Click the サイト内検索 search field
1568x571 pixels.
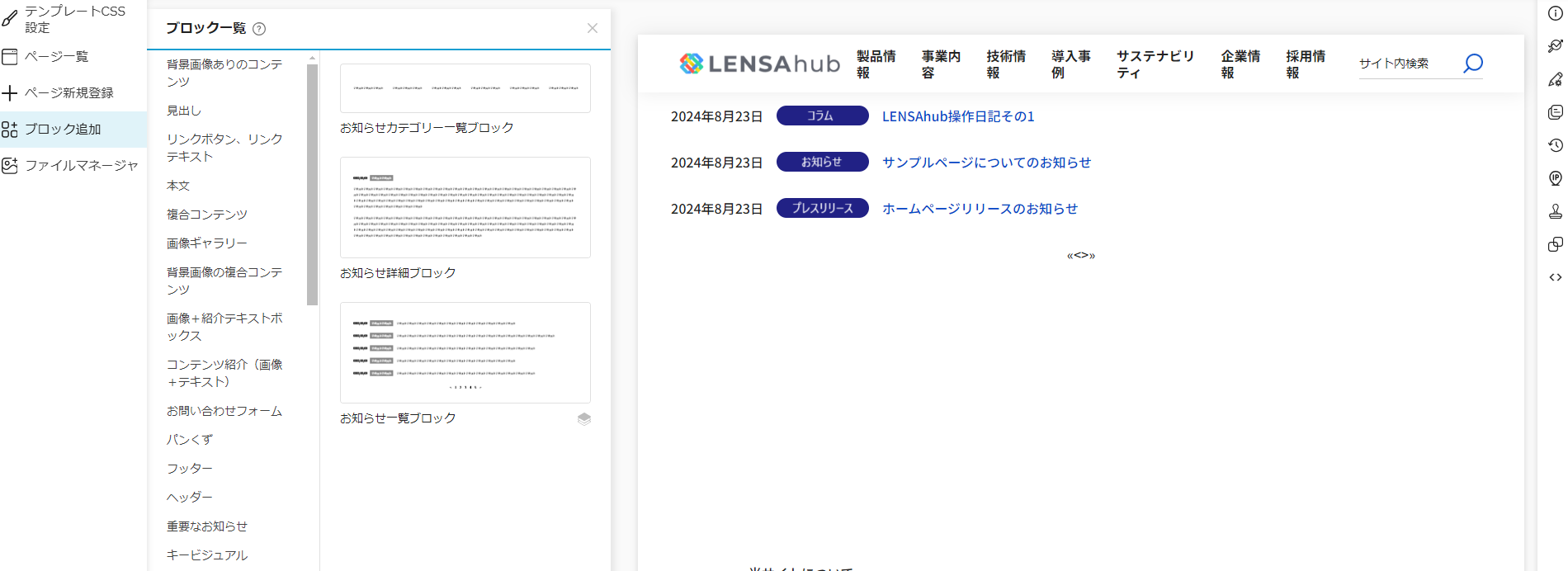point(1408,64)
